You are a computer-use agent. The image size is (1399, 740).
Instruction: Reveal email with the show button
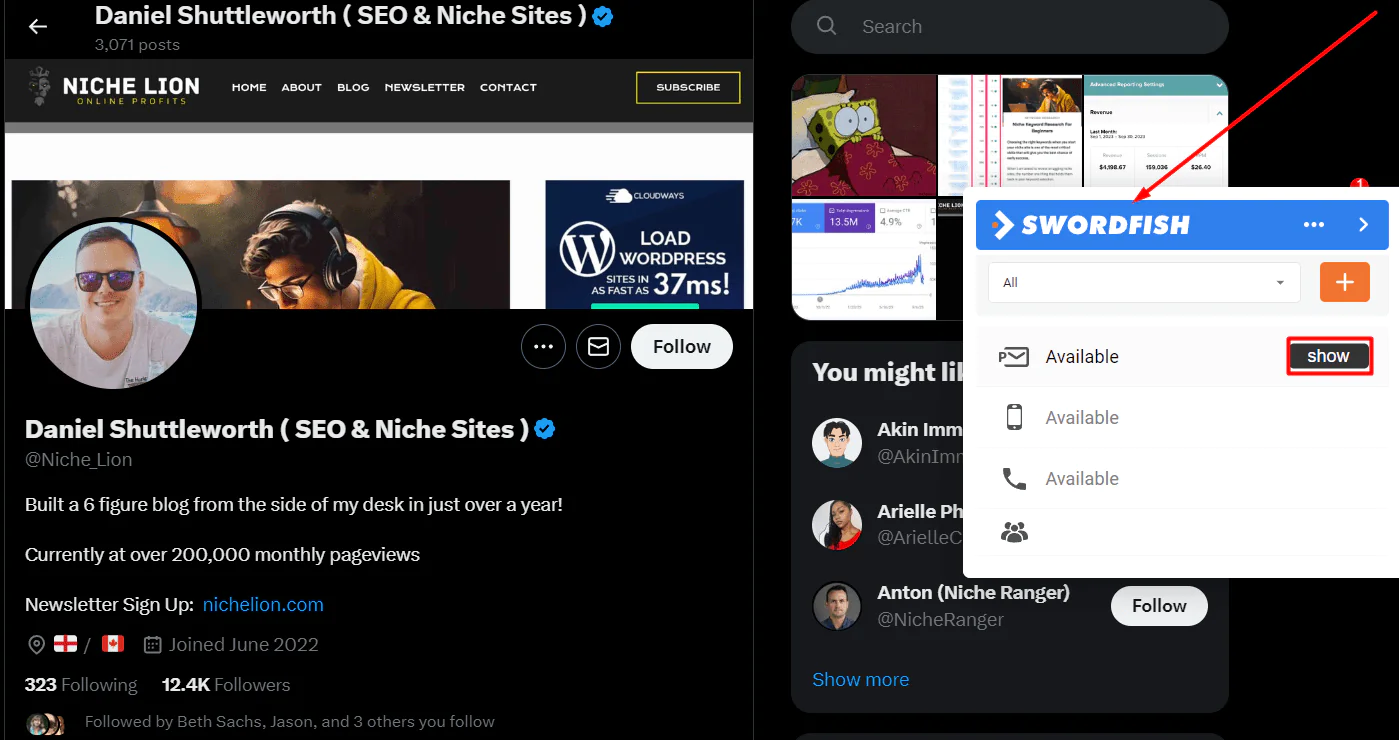1329,356
